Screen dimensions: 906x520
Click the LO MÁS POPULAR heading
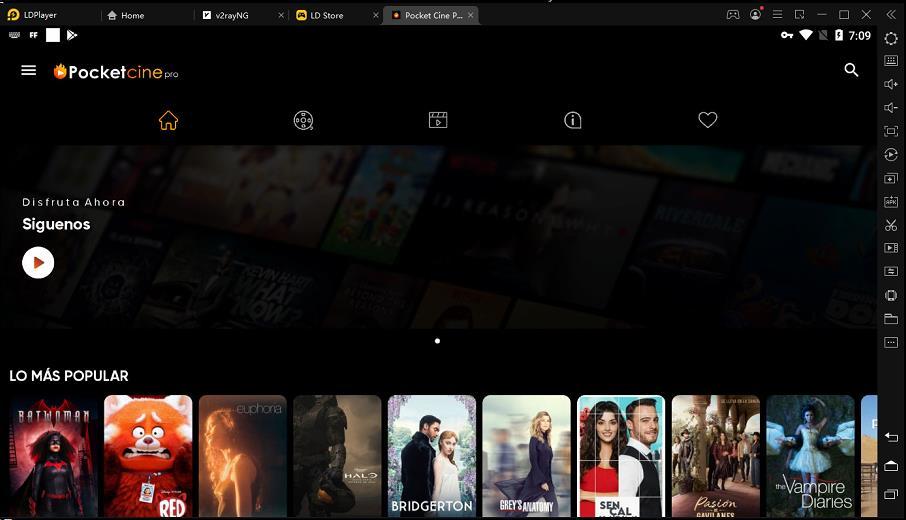[69, 376]
